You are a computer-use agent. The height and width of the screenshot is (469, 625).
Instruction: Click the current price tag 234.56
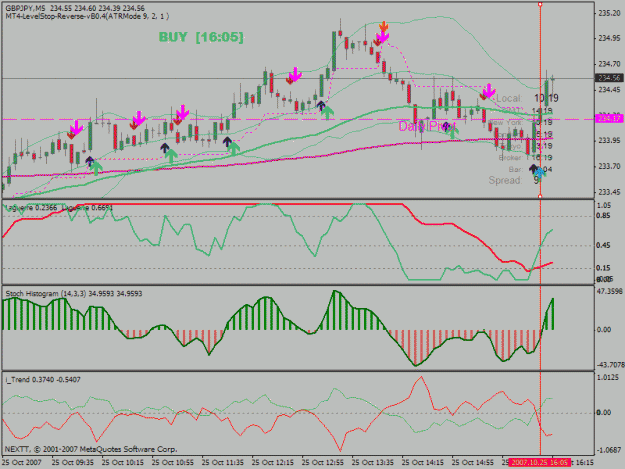(609, 78)
